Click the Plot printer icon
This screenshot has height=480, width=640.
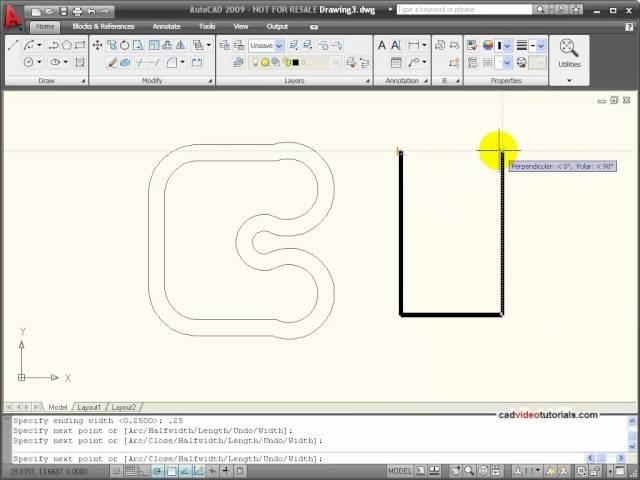(x=77, y=11)
